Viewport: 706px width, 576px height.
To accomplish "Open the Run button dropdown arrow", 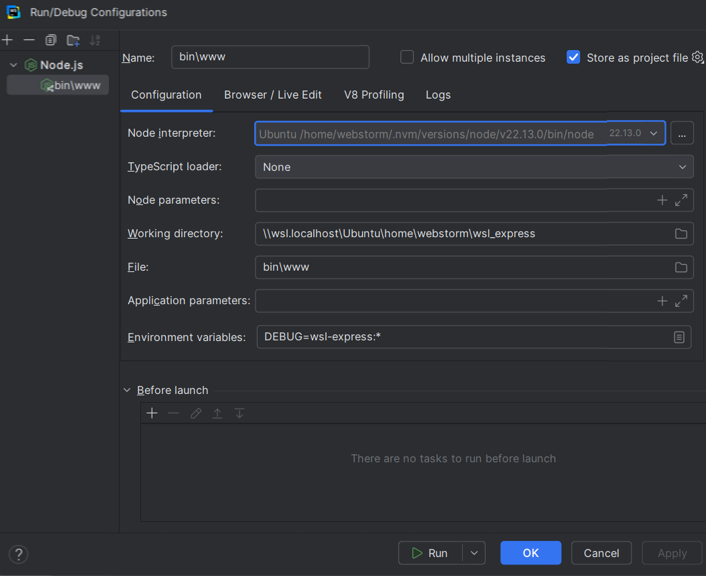I will coord(474,553).
